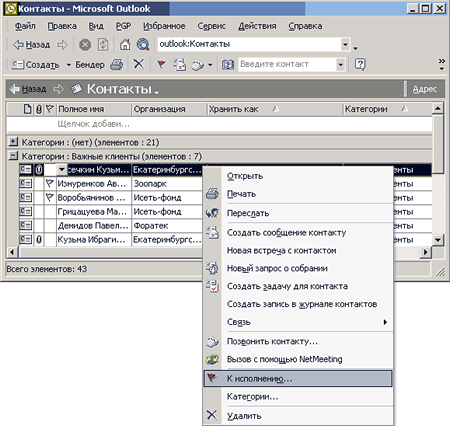Click the Delete X icon in toolbar
Image resolution: width=450 pixels, height=426 pixels.
pos(139,64)
